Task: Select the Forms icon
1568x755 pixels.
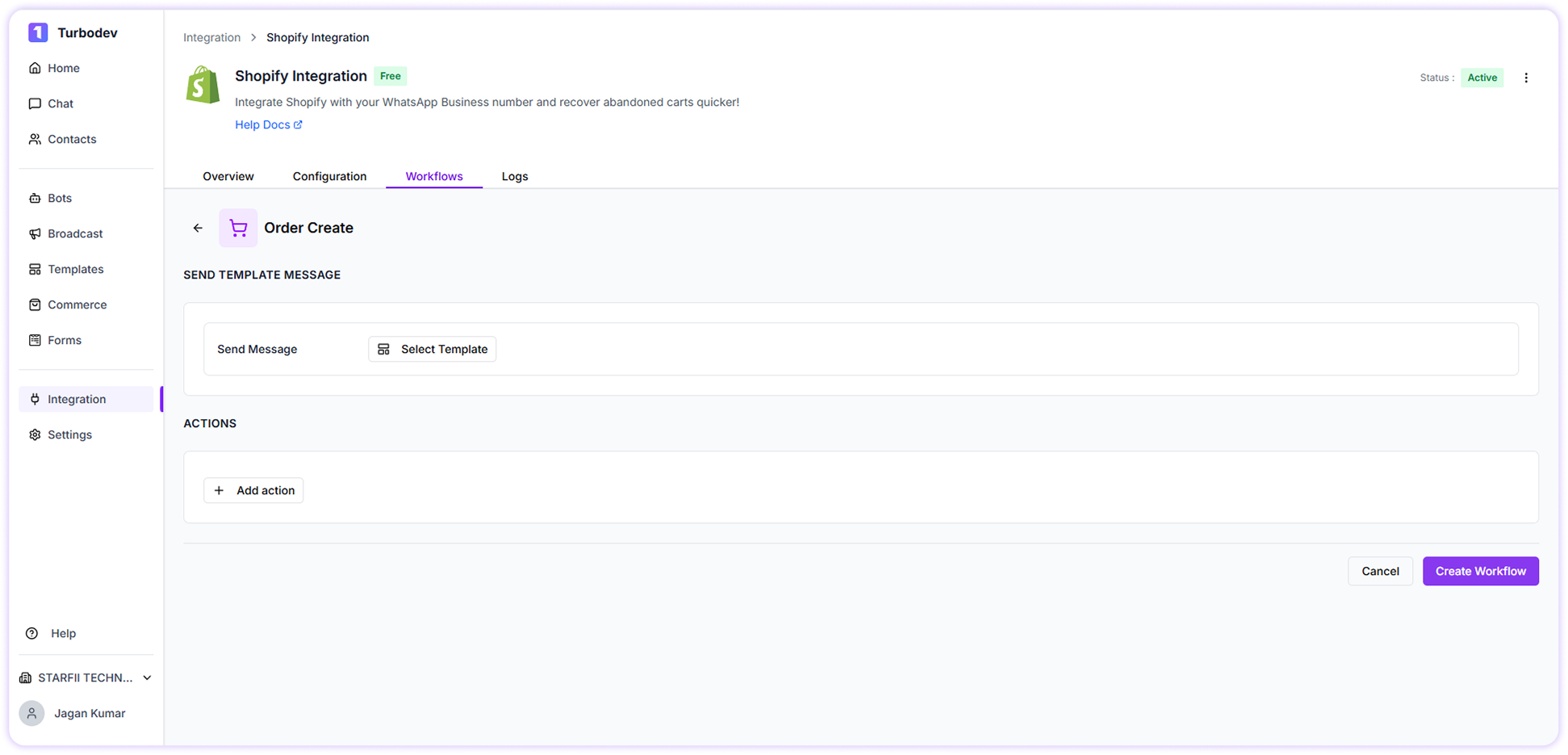Action: coord(35,340)
